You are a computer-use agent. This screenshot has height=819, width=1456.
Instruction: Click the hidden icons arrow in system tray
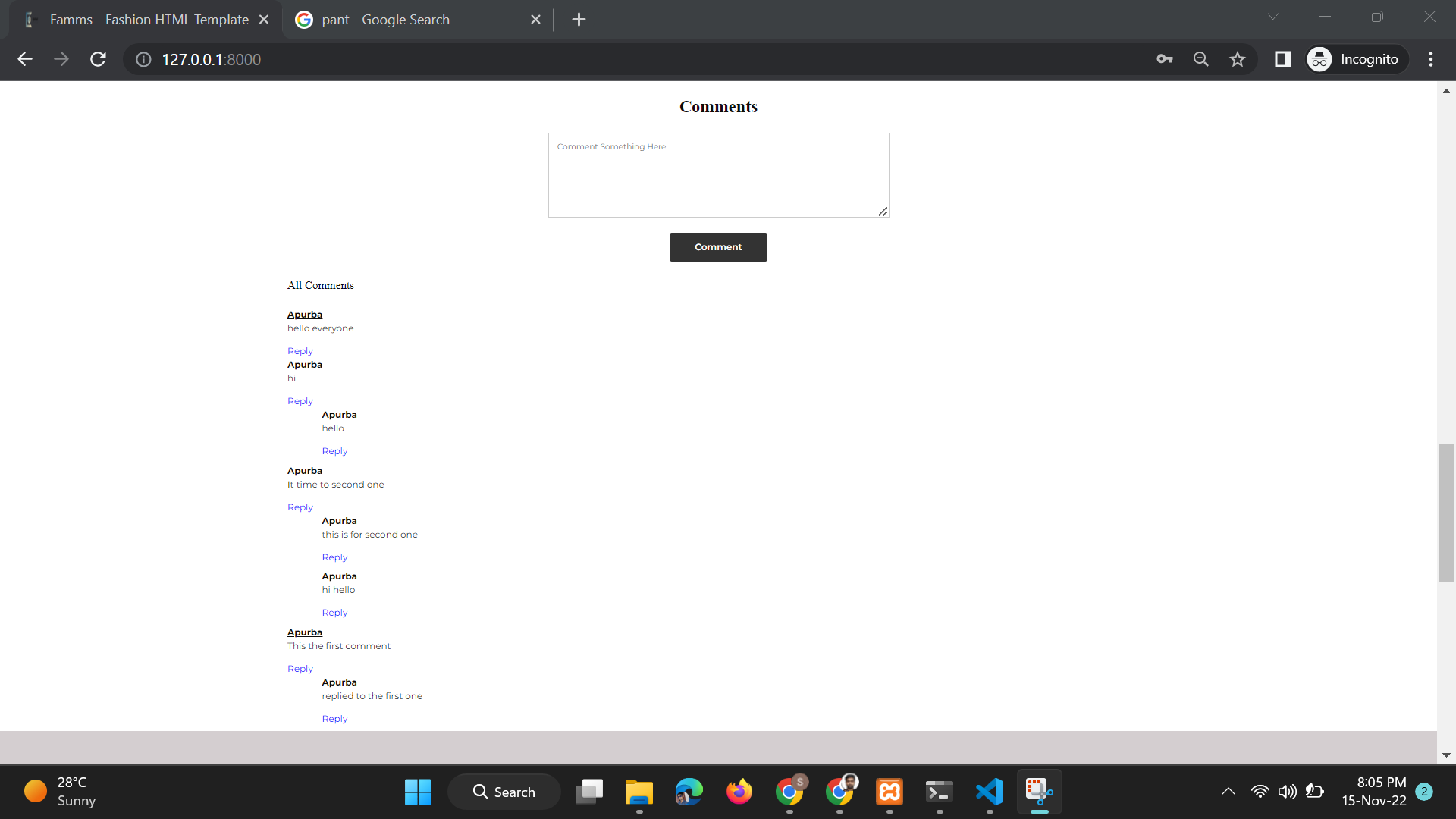tap(1228, 791)
